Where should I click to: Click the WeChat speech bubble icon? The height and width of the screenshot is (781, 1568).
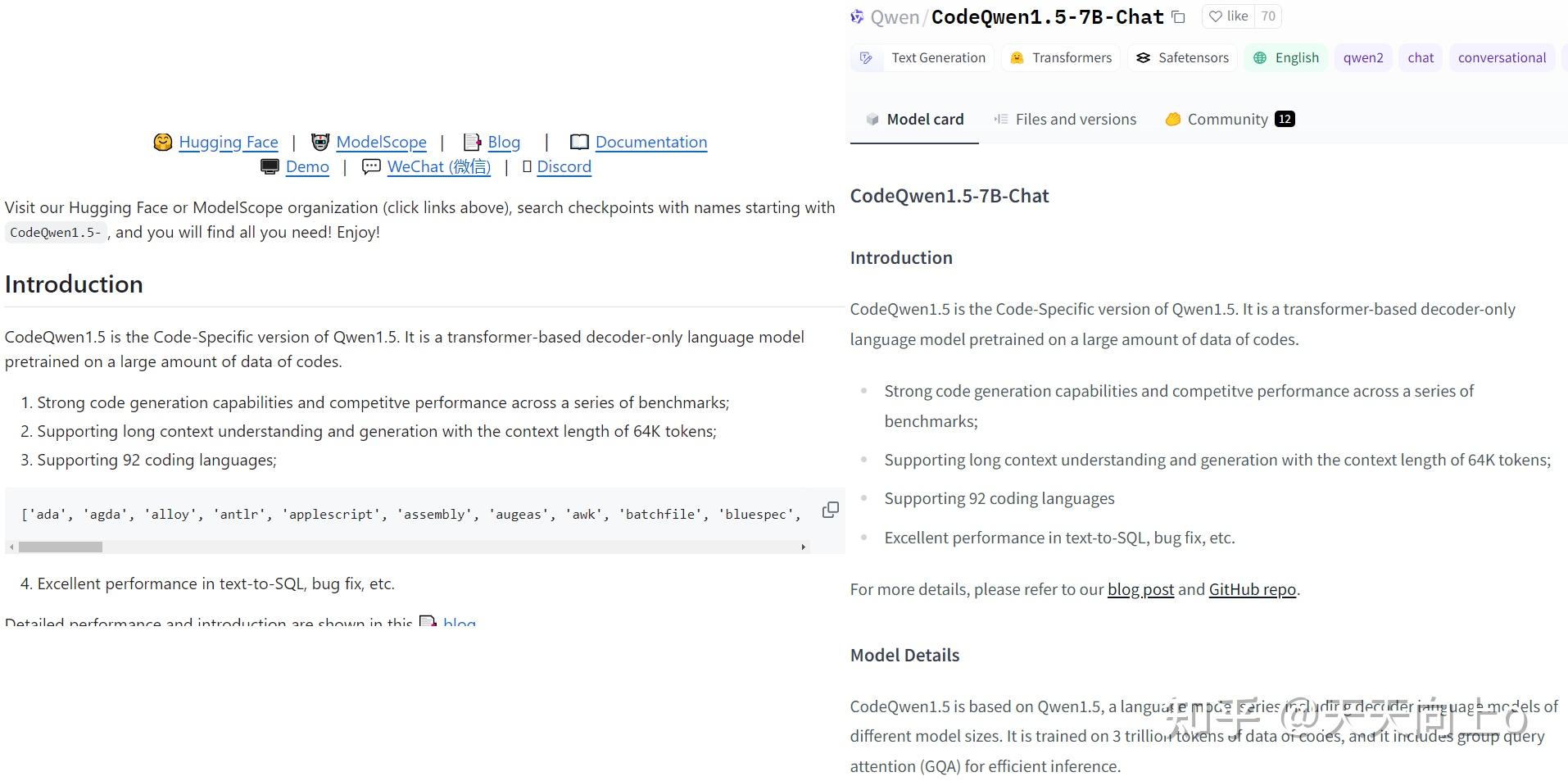(371, 166)
